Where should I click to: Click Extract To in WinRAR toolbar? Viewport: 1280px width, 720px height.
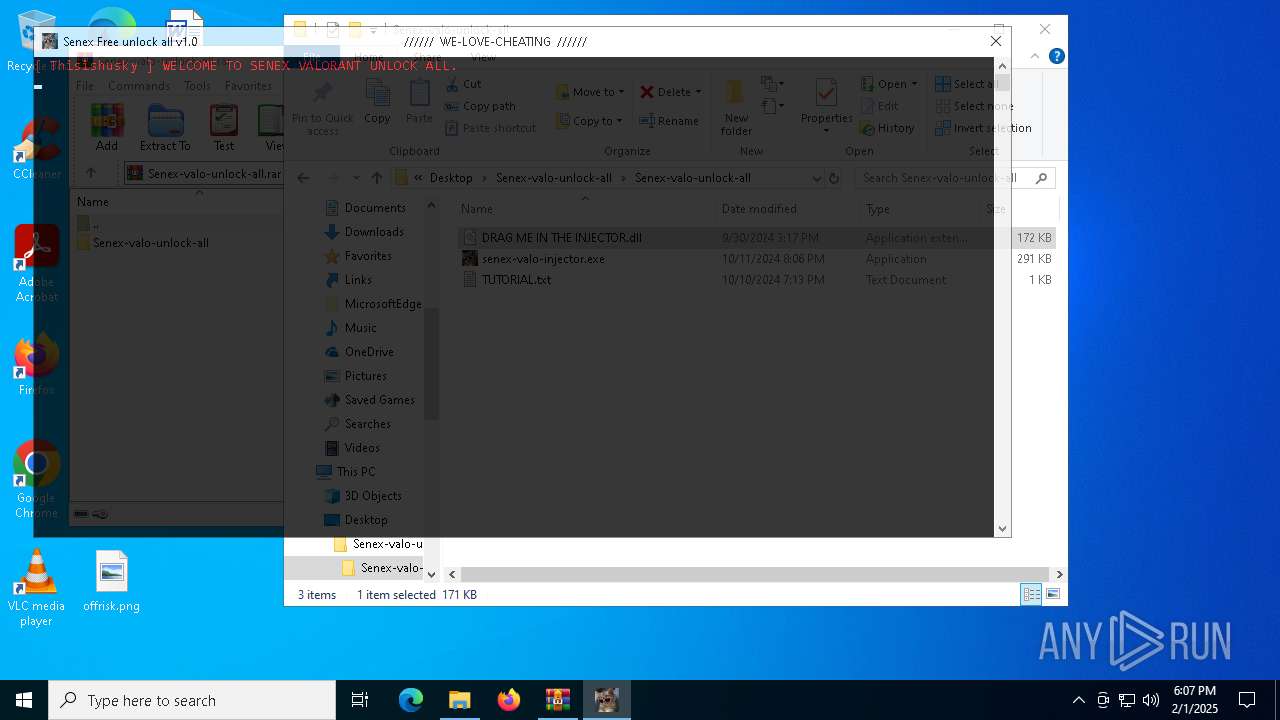coord(165,128)
